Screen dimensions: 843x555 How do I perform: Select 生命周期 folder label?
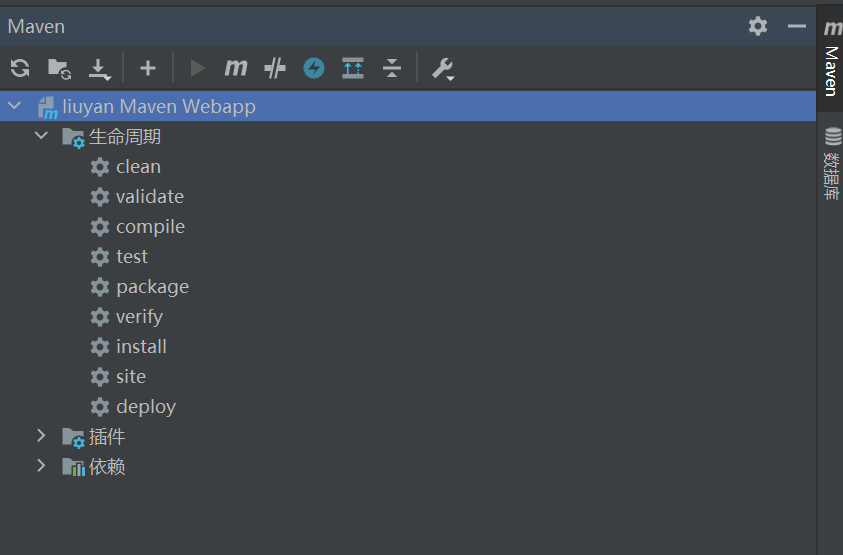[125, 137]
